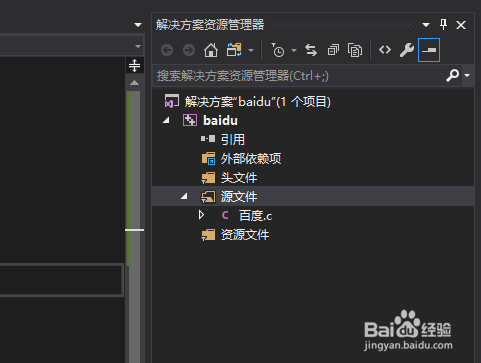Expand the 百度.c file node
This screenshot has width=481, height=363.
point(201,215)
